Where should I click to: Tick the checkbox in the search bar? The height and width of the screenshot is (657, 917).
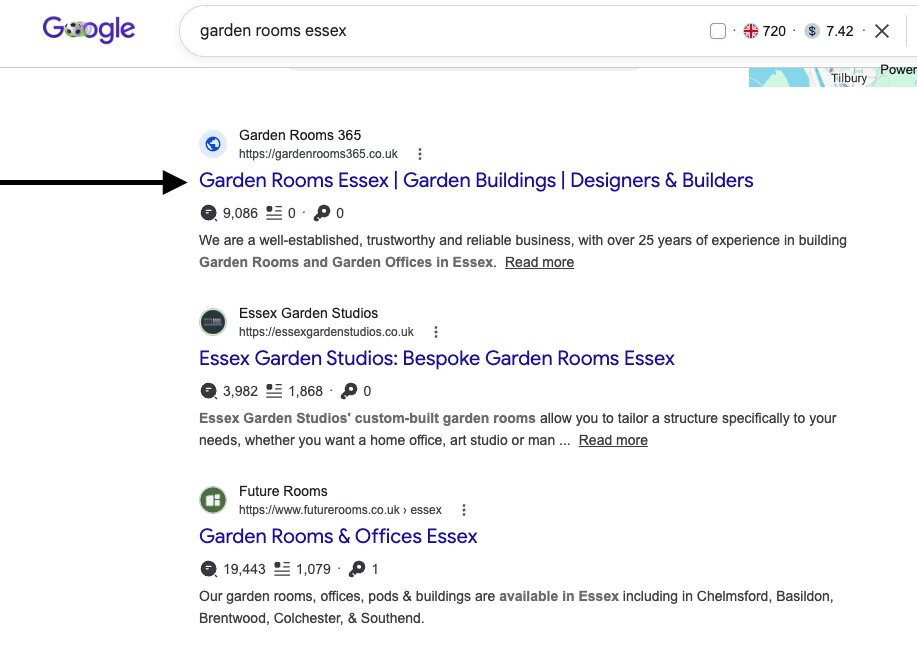(x=718, y=31)
